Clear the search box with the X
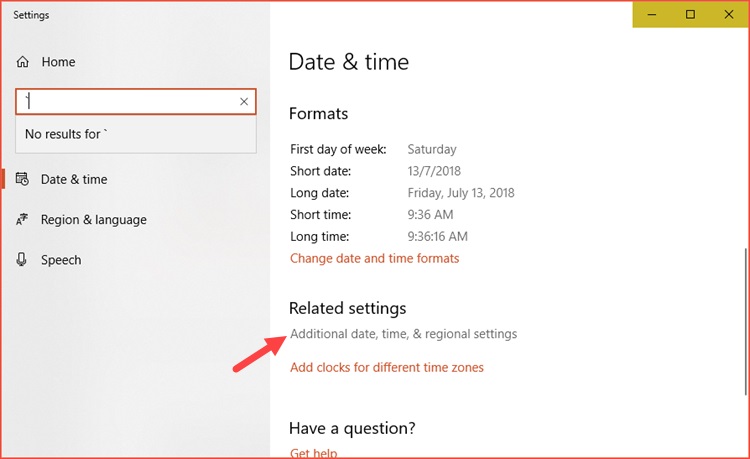The height and width of the screenshot is (459, 750). [244, 101]
